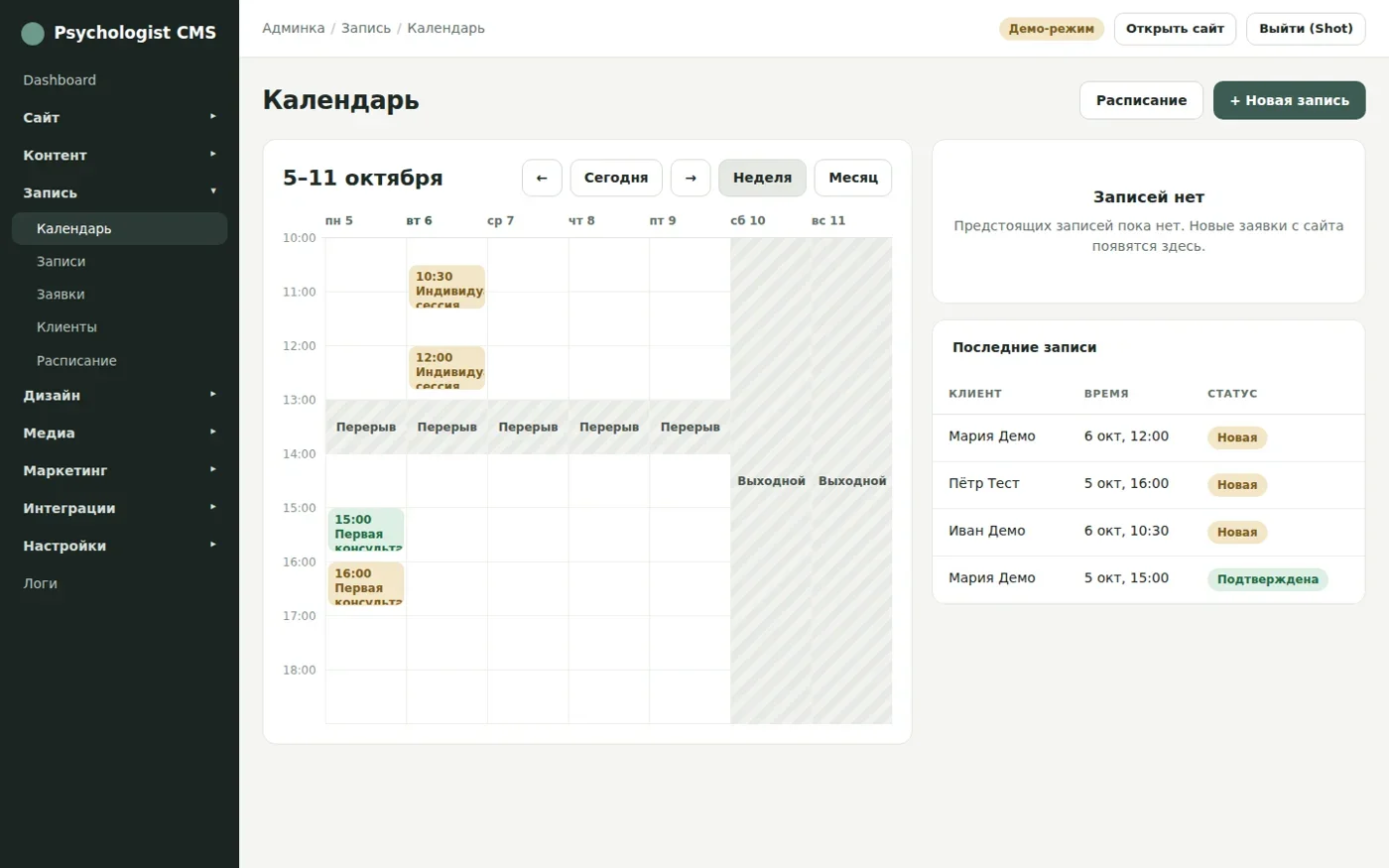Click the 5 окт, 15:00 time cell
Screen dimensions: 1389x868
pos(1126,577)
